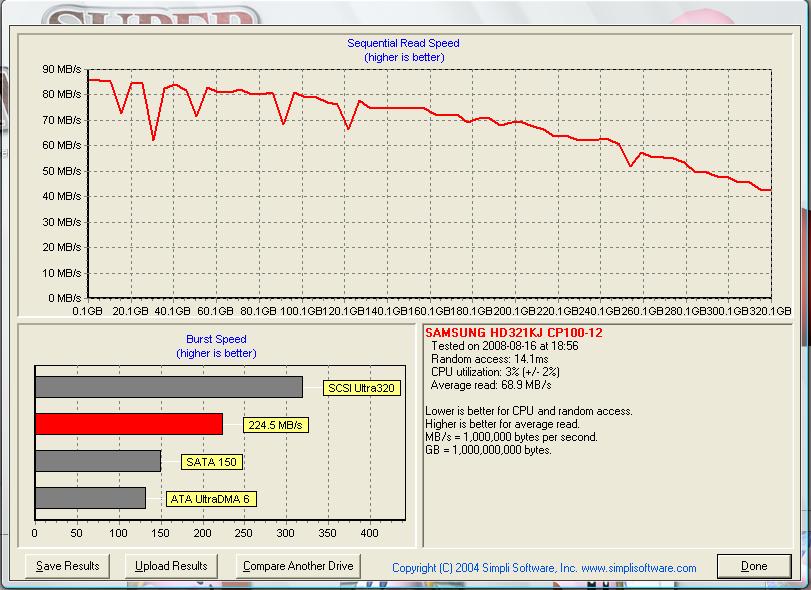Click the Burst Speed chart title
The width and height of the screenshot is (811, 590).
(x=216, y=339)
